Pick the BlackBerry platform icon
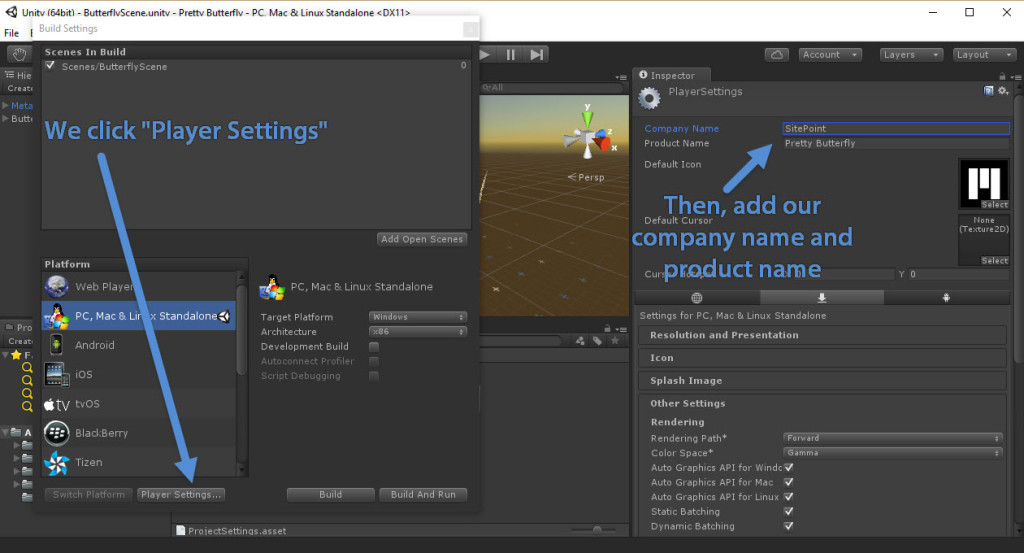Screen dimensions: 1024x553 56,433
